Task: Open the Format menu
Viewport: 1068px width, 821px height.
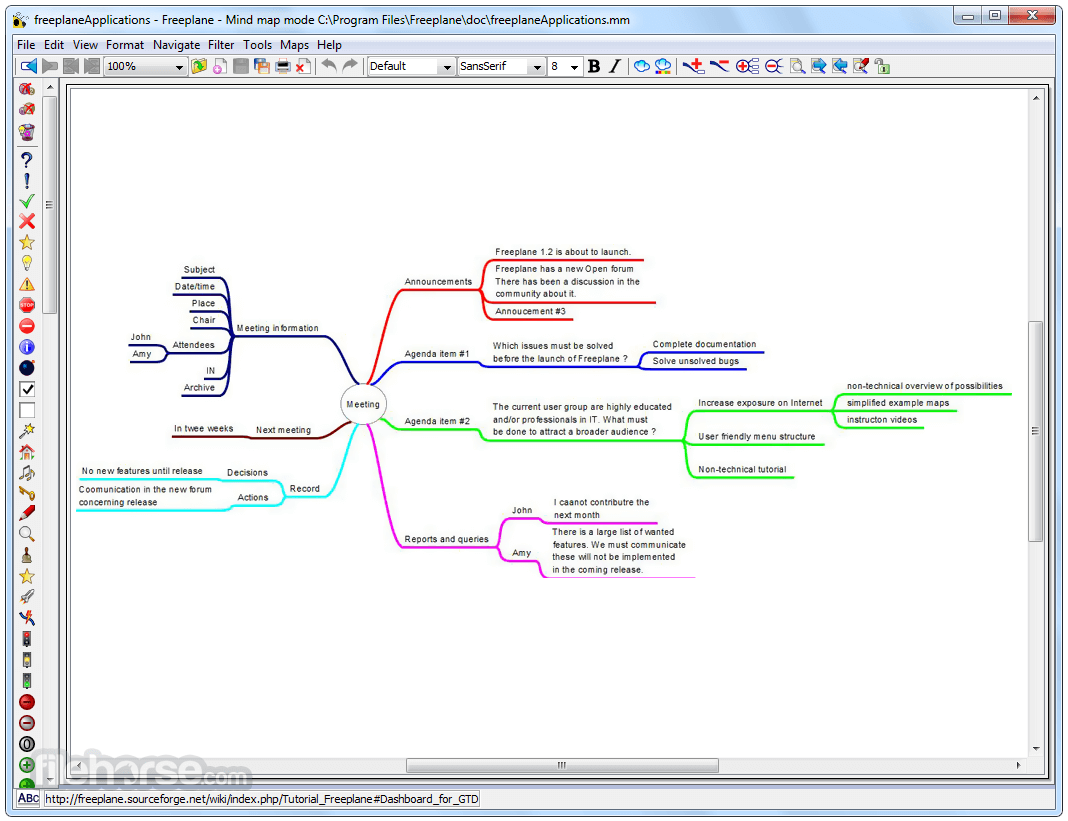Action: point(125,45)
